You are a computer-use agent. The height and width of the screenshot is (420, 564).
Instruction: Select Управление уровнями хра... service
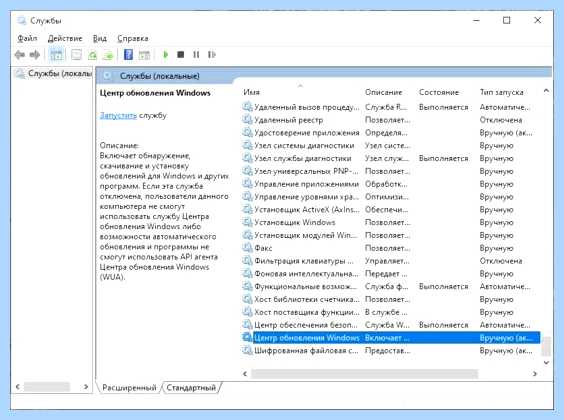[x=306, y=197]
